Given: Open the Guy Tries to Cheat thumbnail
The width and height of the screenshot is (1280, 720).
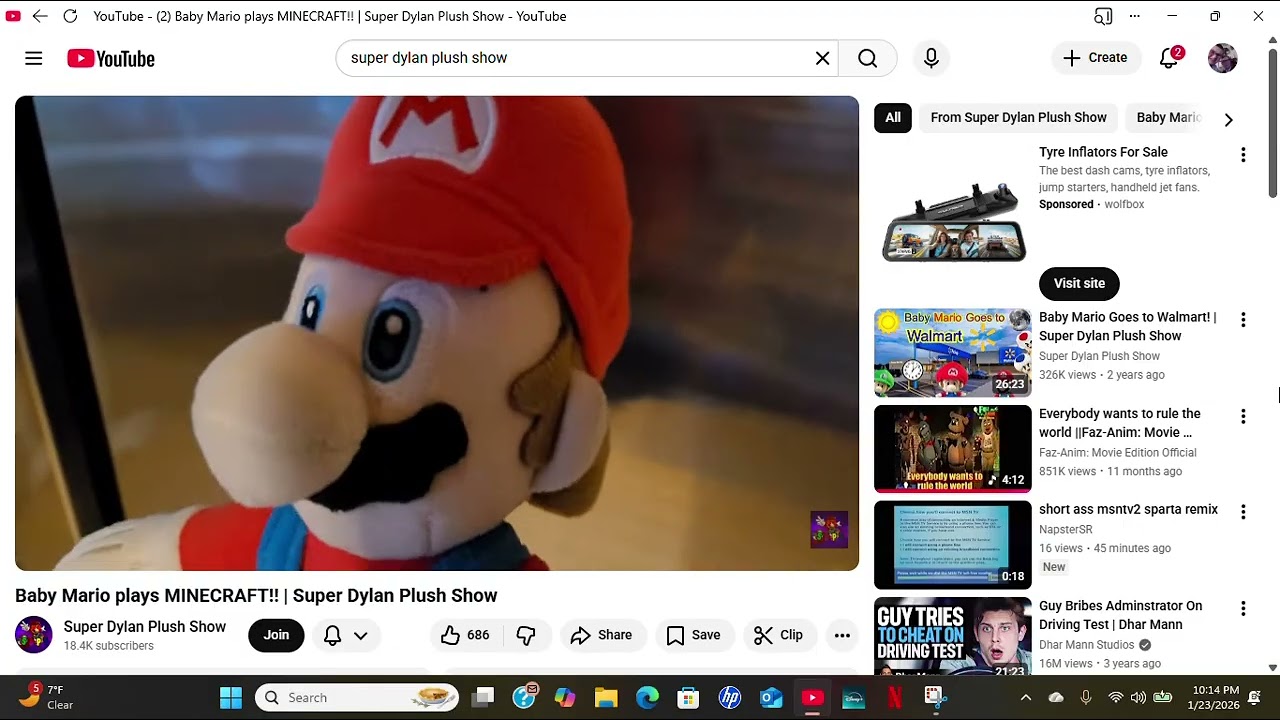Looking at the screenshot, I should (953, 637).
